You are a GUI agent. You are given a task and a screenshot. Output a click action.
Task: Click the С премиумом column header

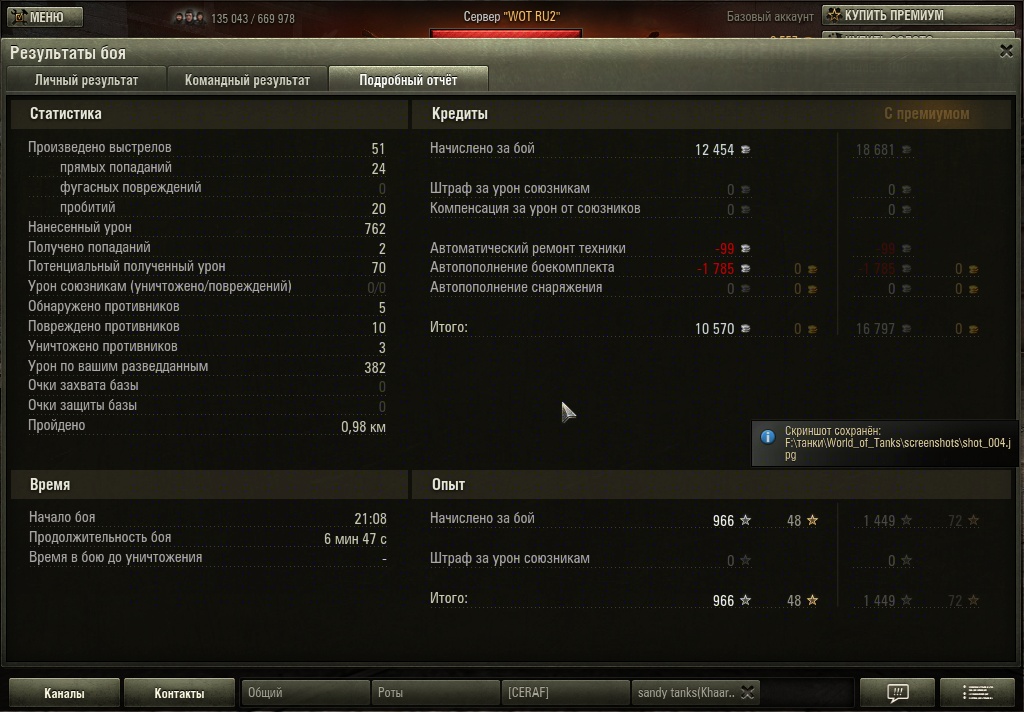coord(926,114)
